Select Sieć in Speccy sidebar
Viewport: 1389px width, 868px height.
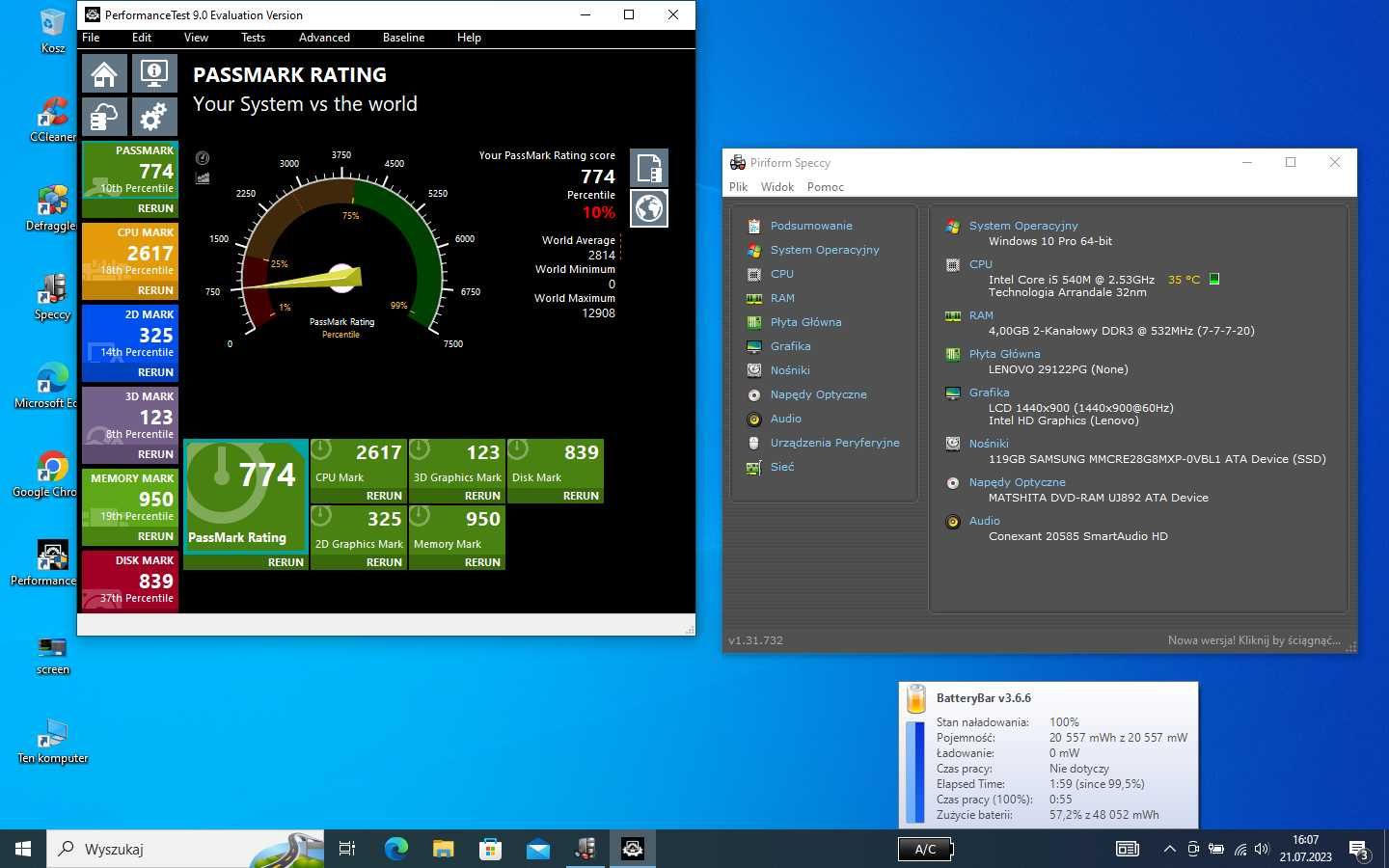(782, 467)
